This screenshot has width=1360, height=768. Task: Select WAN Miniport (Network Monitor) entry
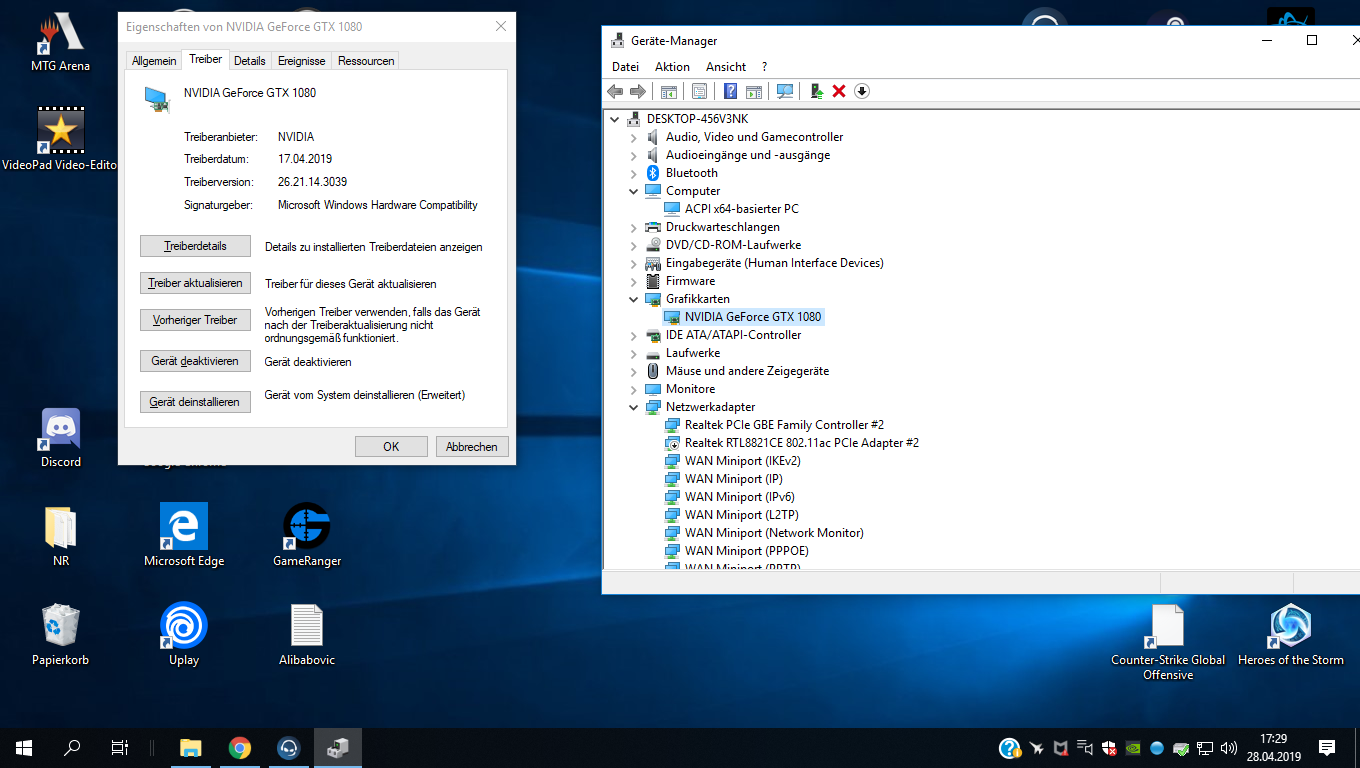774,533
